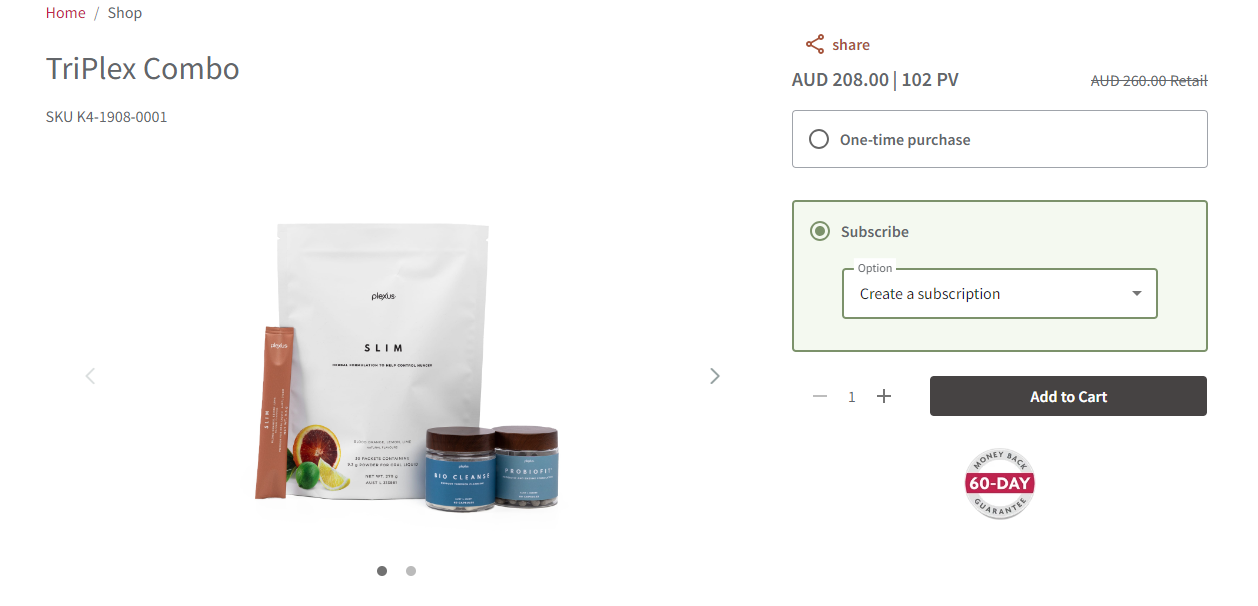Jump to second carousel dot indicator
The height and width of the screenshot is (606, 1258).
coord(411,571)
